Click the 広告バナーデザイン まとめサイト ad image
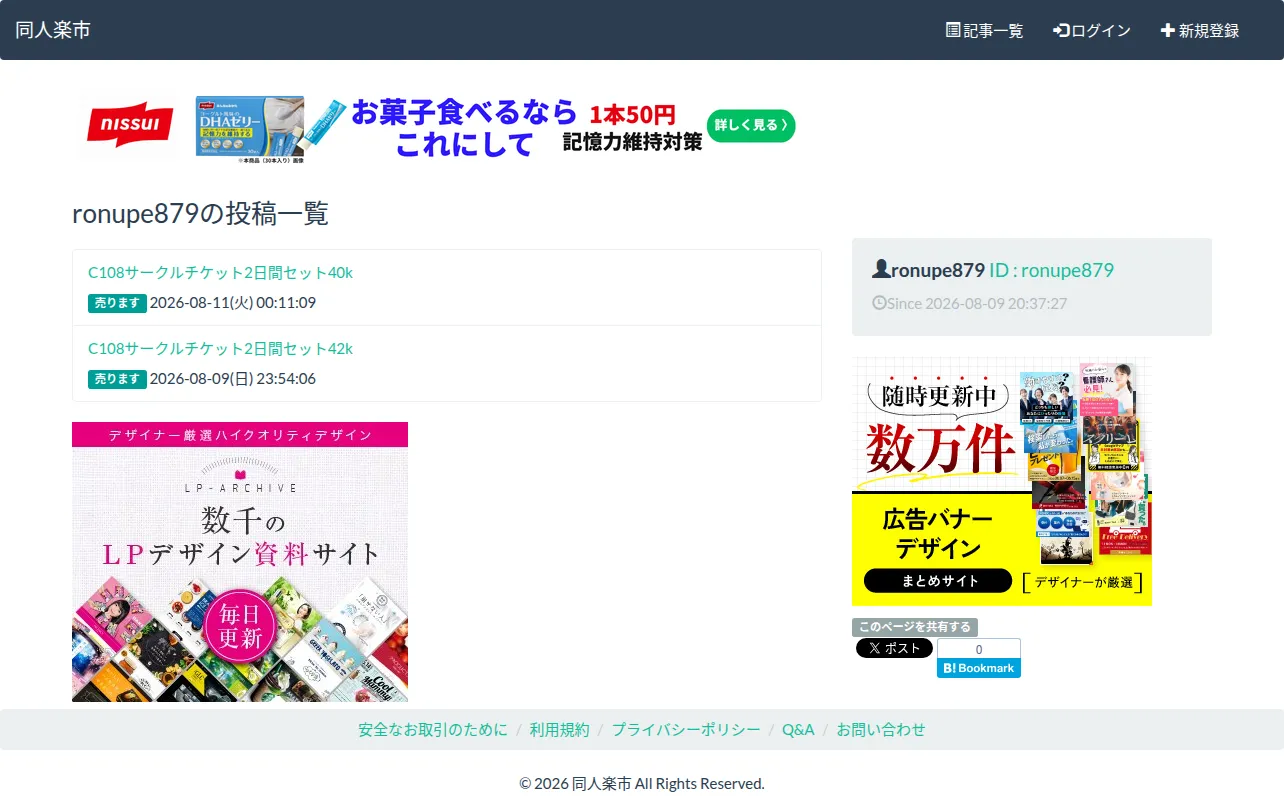 [1002, 481]
